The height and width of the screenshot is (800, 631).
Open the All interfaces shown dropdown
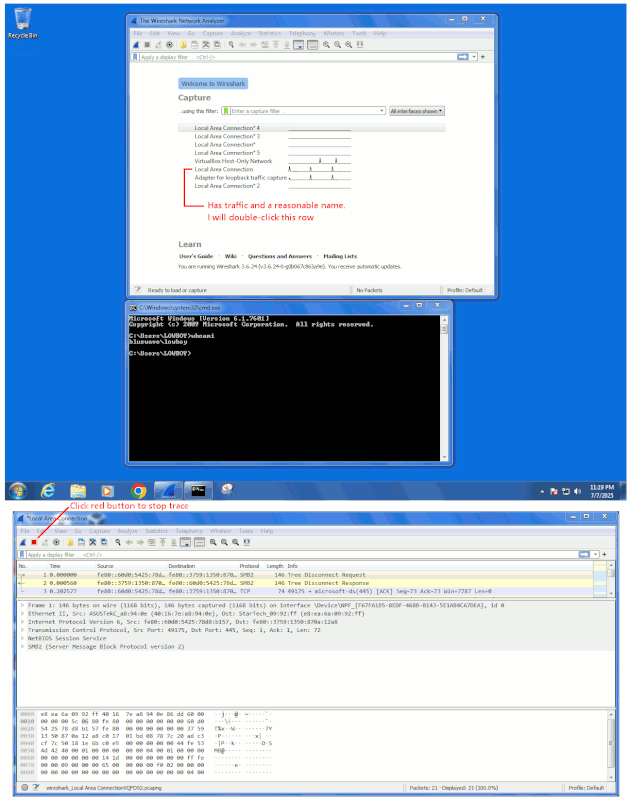[417, 111]
